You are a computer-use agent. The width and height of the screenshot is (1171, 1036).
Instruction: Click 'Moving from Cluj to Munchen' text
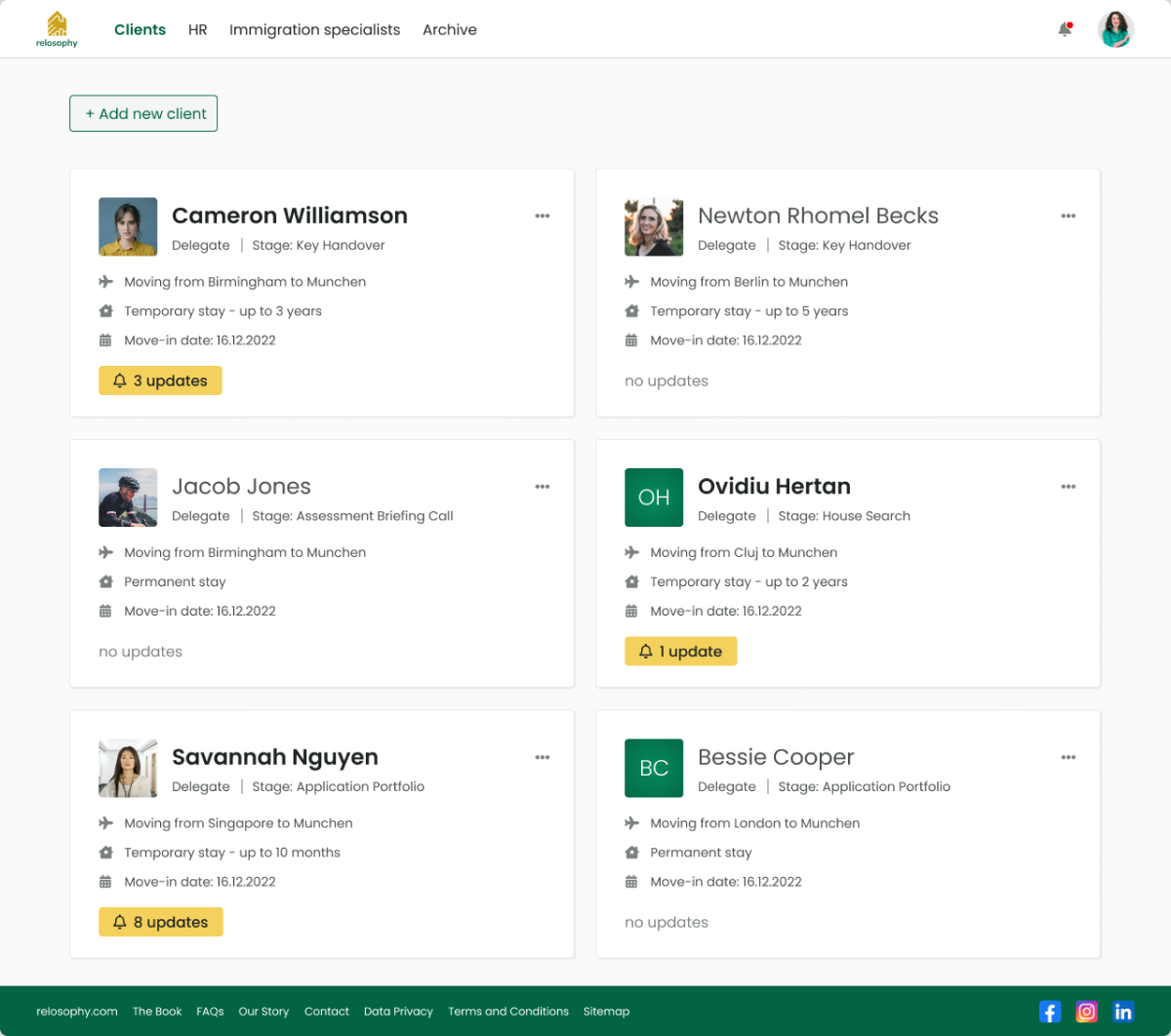(x=744, y=552)
